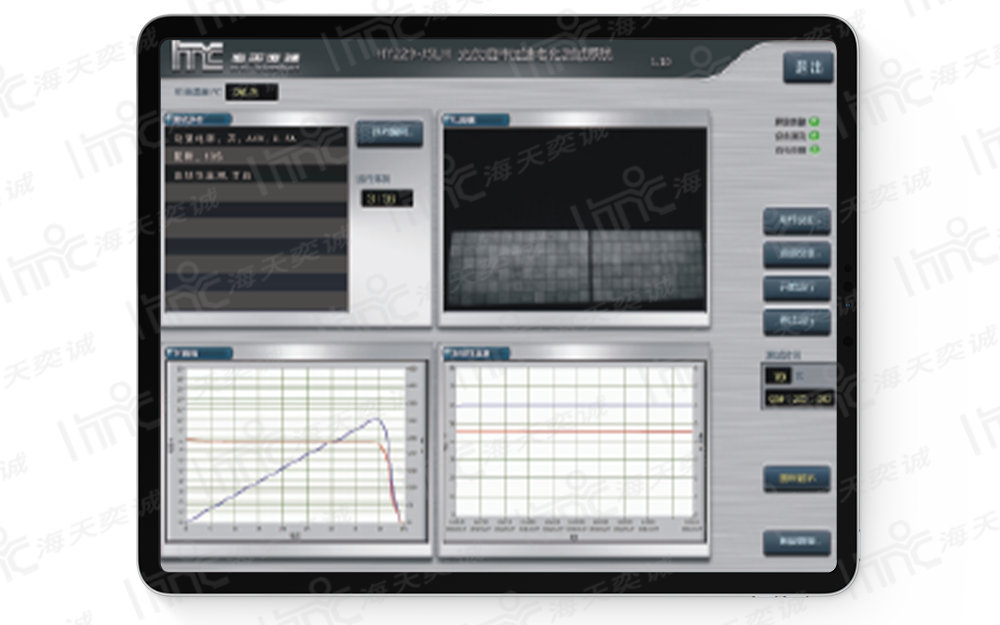Click the blue curve peak in the IV chart
The height and width of the screenshot is (625, 1000).
point(377,418)
